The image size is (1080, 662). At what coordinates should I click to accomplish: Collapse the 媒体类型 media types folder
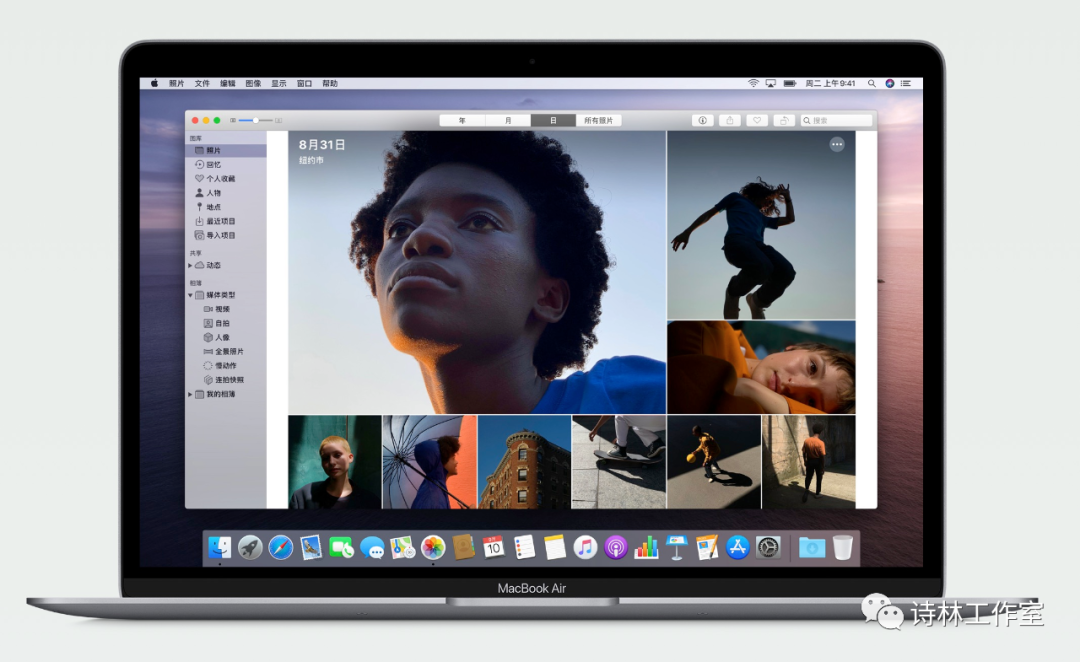point(190,295)
